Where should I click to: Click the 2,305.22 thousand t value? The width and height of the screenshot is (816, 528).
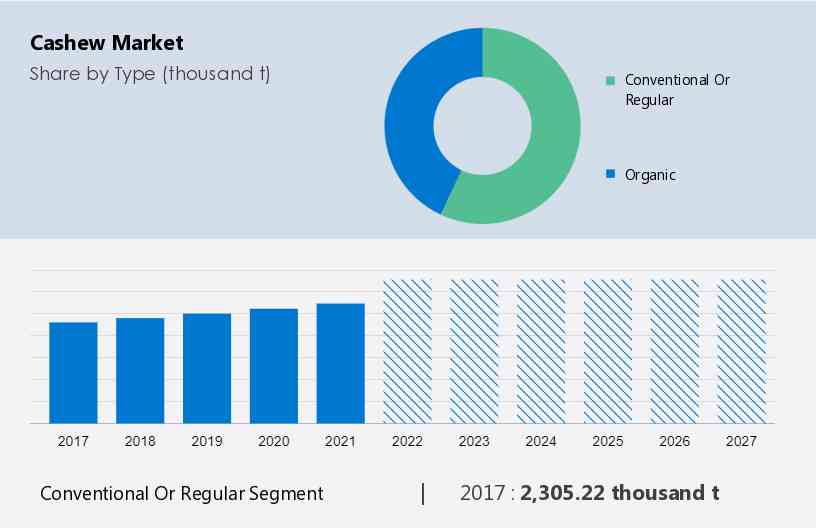[619, 493]
